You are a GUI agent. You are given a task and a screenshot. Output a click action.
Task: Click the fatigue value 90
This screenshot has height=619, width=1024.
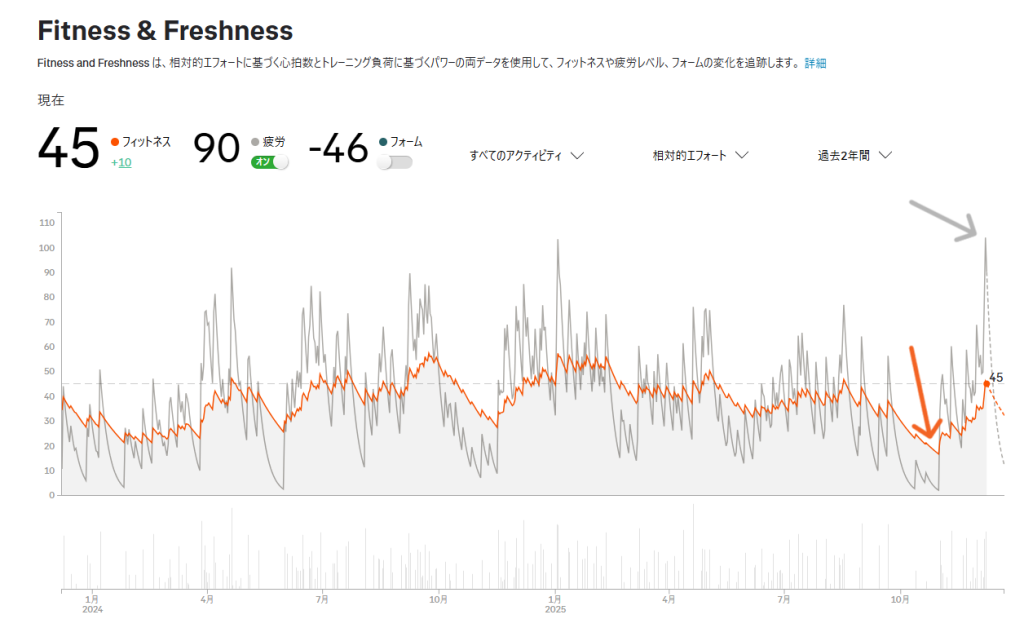[216, 149]
